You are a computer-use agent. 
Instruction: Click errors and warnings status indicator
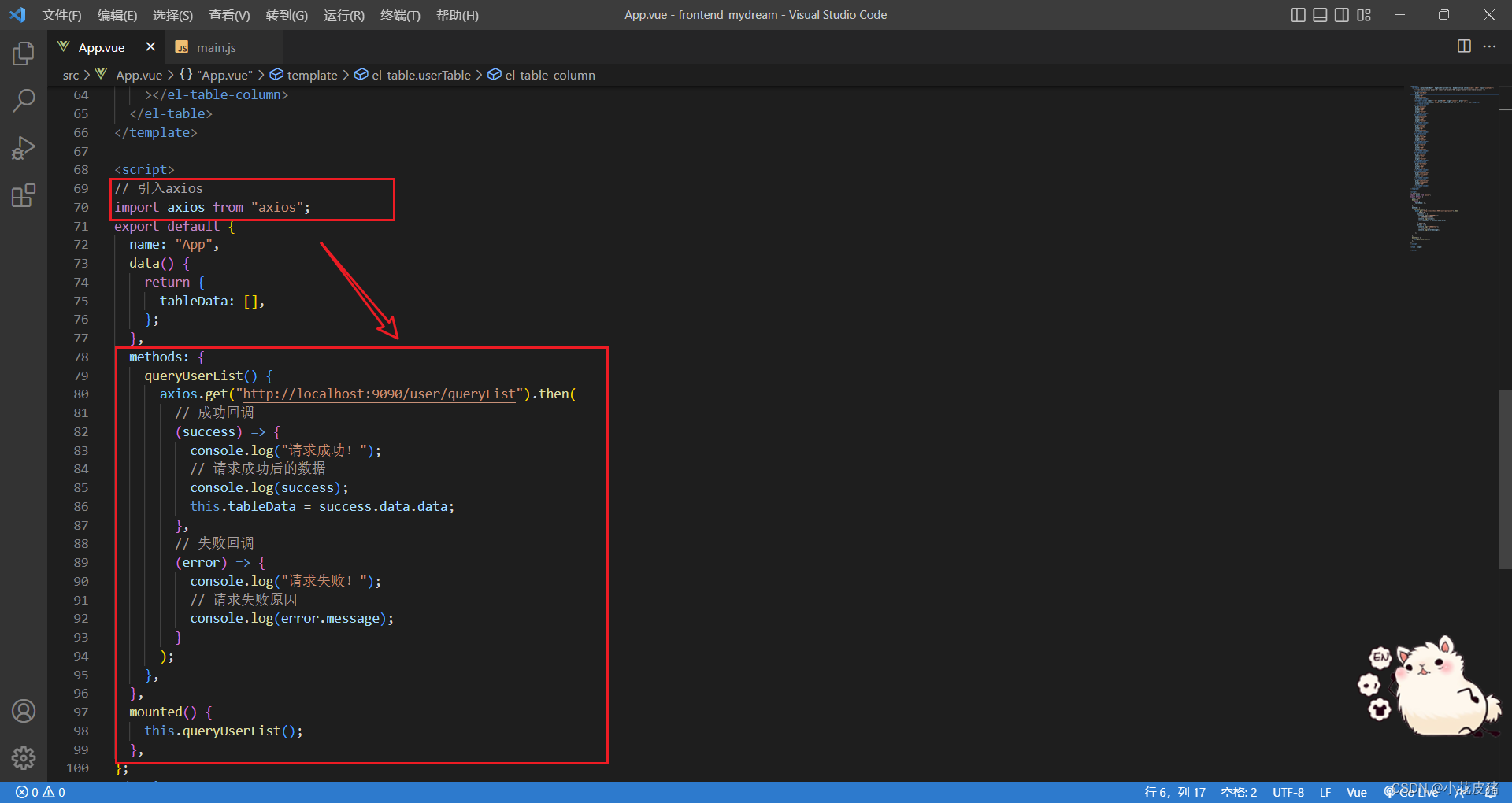click(x=41, y=792)
